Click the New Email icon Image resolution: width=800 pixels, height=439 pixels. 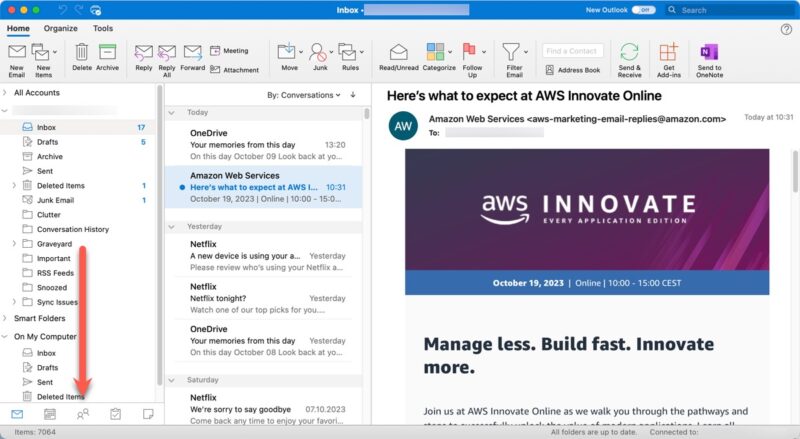tap(17, 55)
